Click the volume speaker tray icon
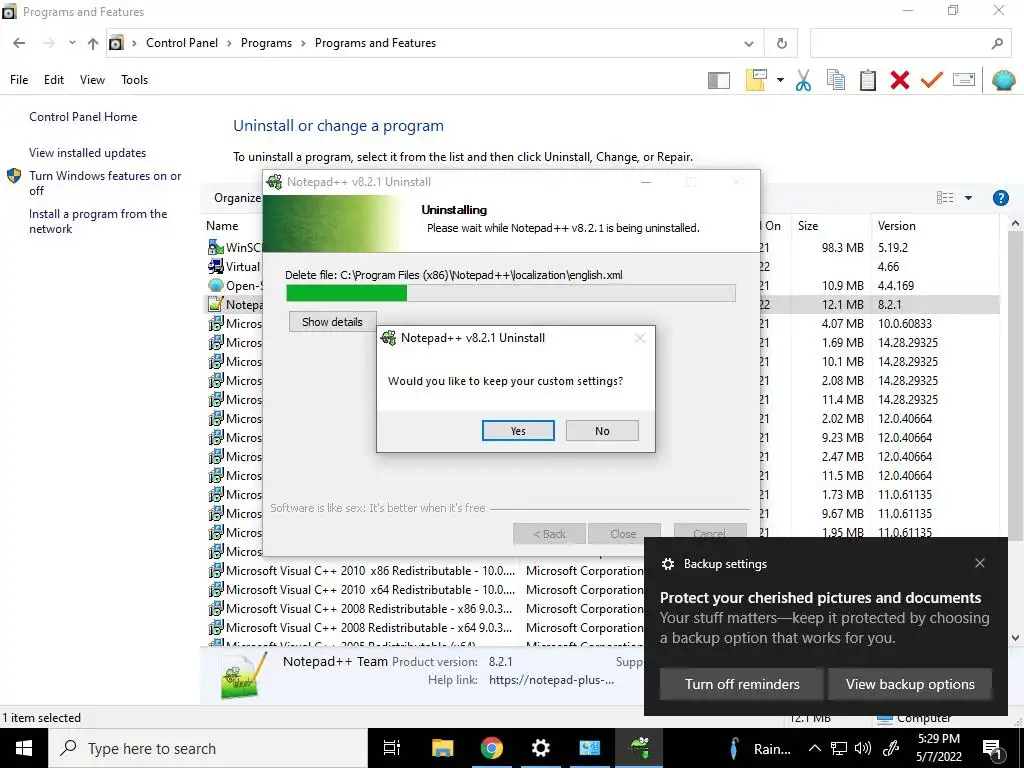The width and height of the screenshot is (1024, 768). tap(863, 748)
